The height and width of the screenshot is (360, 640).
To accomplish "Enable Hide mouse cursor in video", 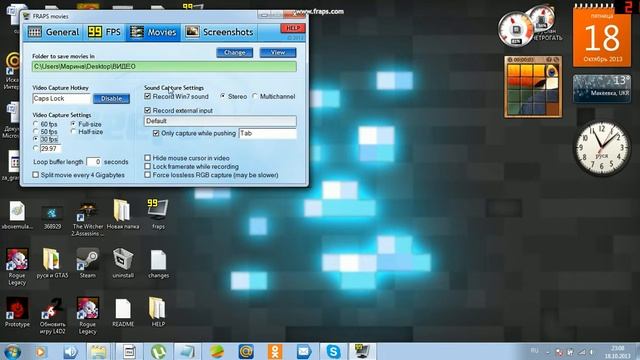I will 148,158.
